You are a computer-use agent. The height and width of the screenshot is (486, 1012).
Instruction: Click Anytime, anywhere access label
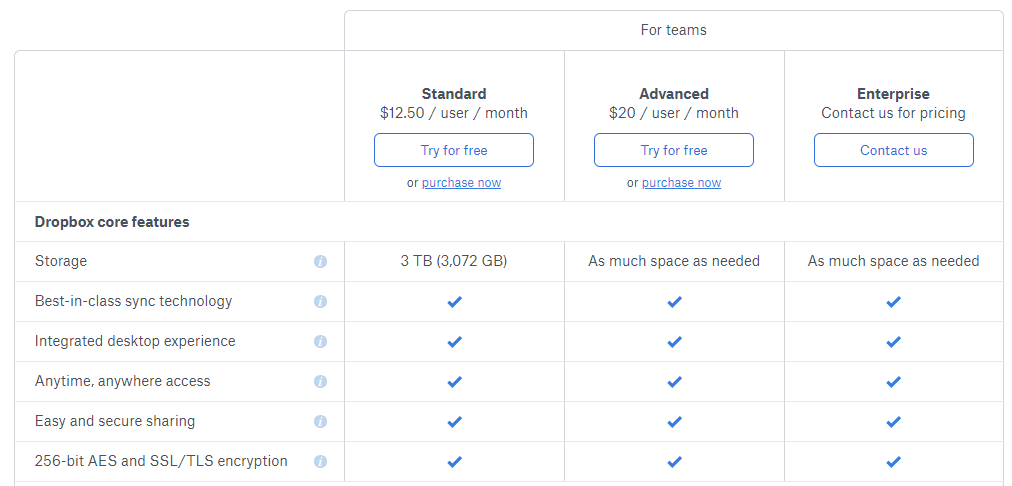point(123,381)
